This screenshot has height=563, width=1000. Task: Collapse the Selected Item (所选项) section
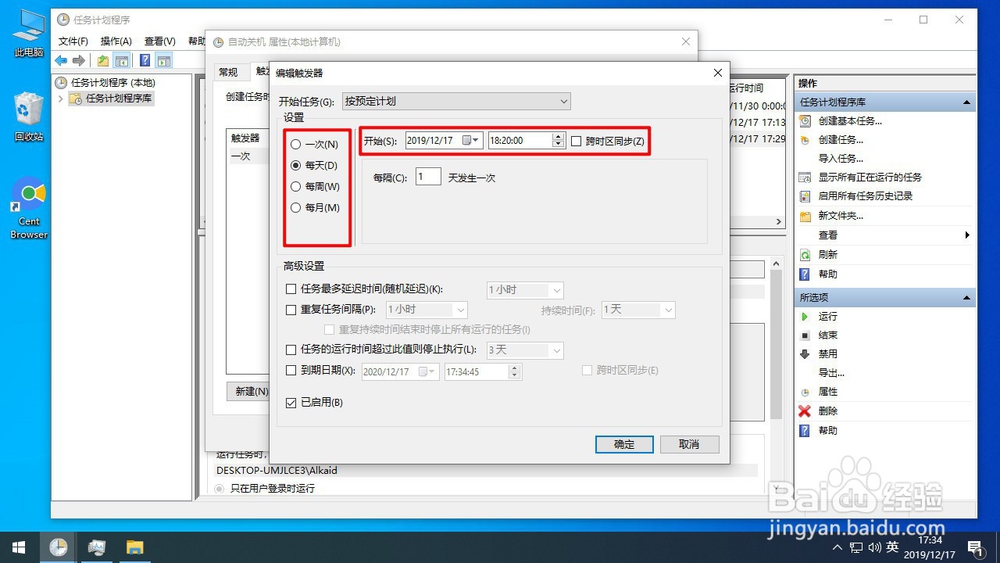pyautogui.click(x=967, y=298)
